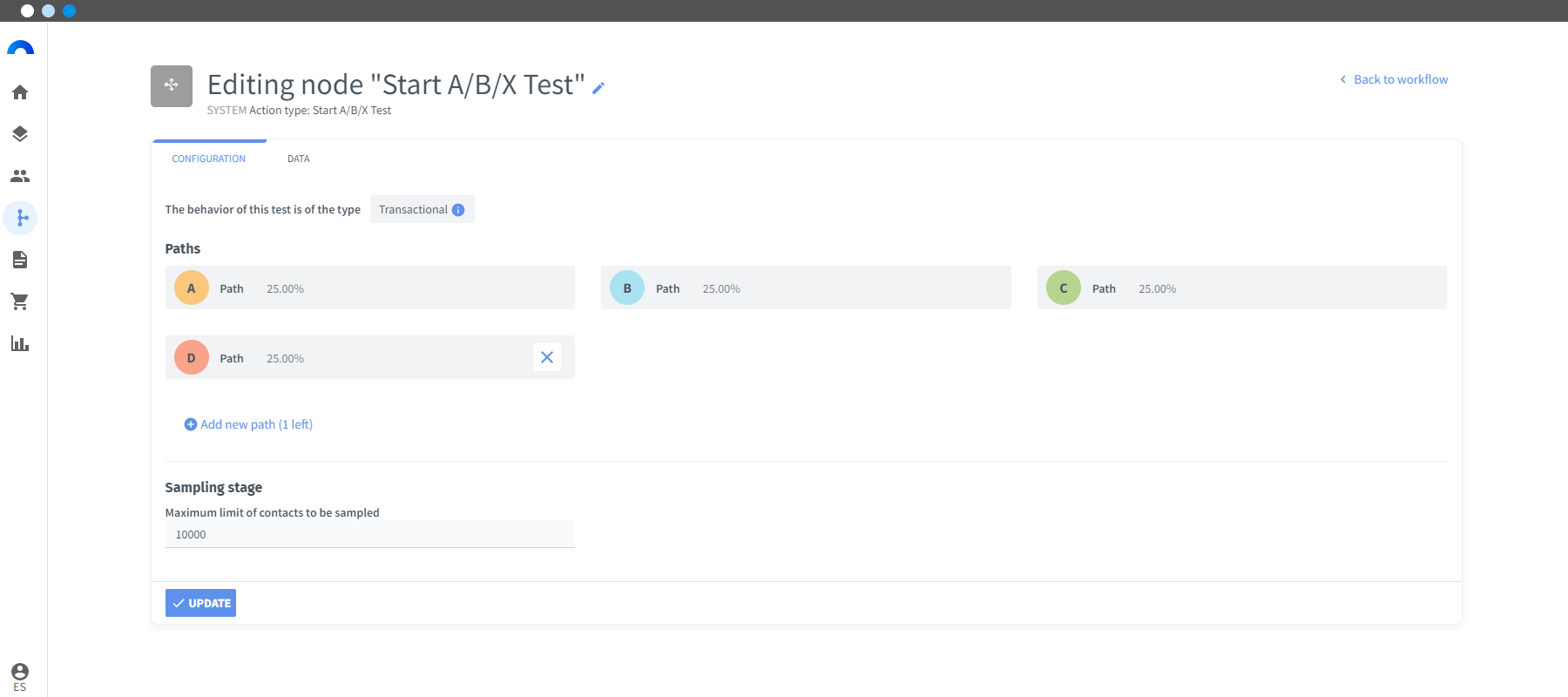Select the blue path B circle

[x=627, y=288]
